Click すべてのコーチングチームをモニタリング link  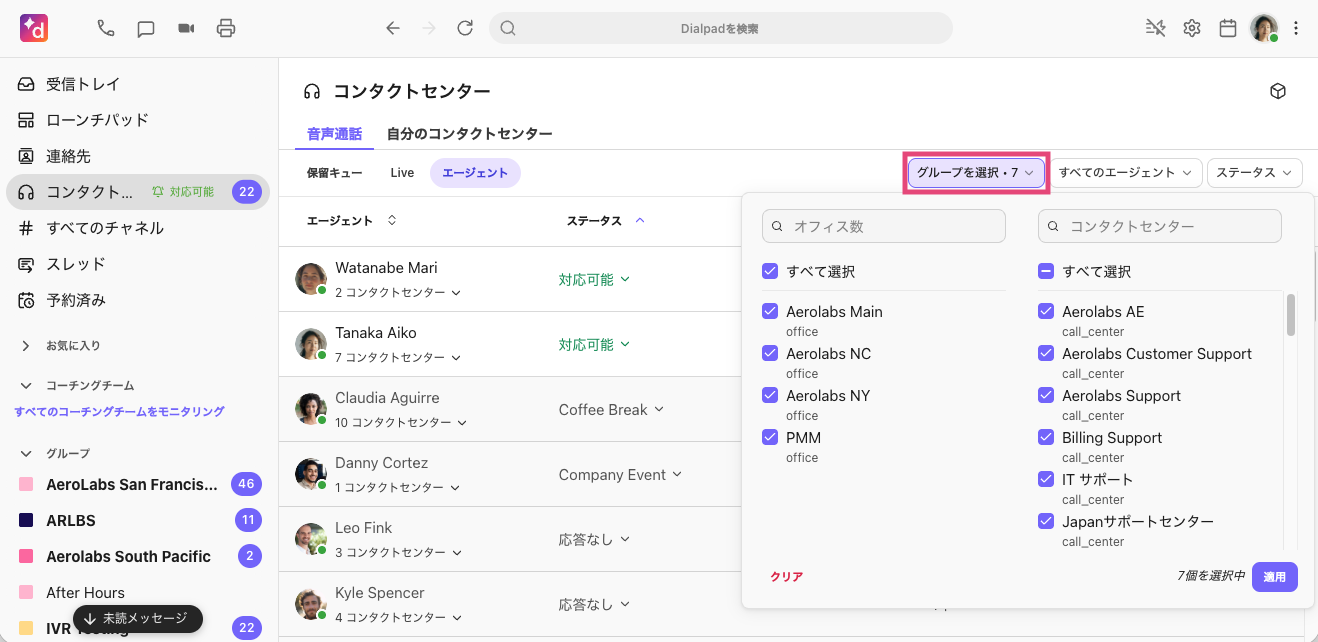(x=119, y=411)
